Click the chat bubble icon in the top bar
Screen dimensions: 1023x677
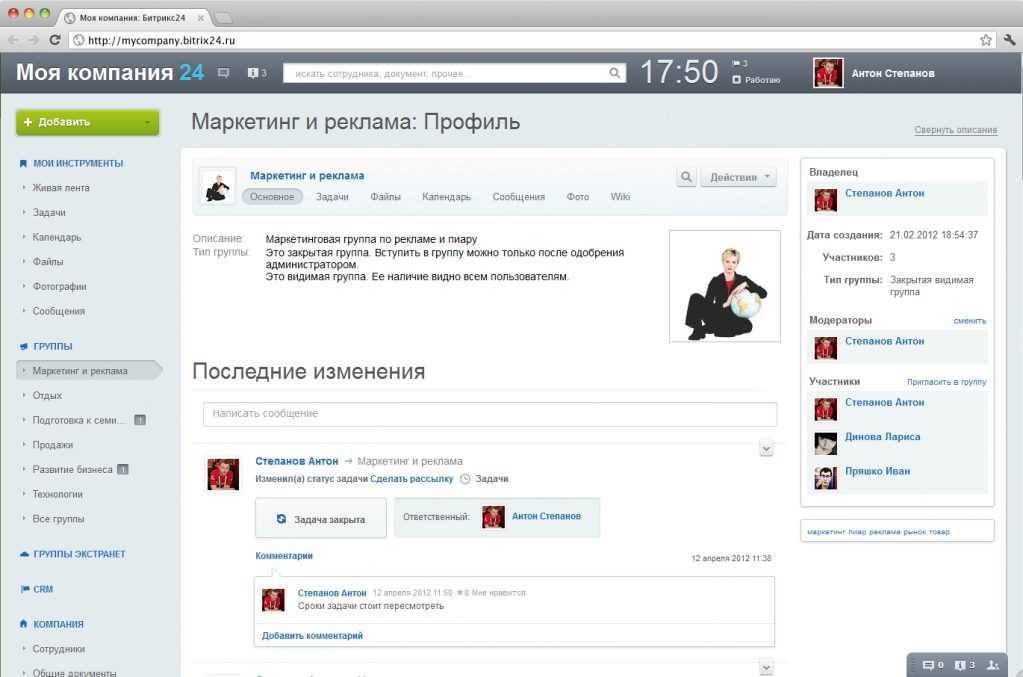(223, 72)
